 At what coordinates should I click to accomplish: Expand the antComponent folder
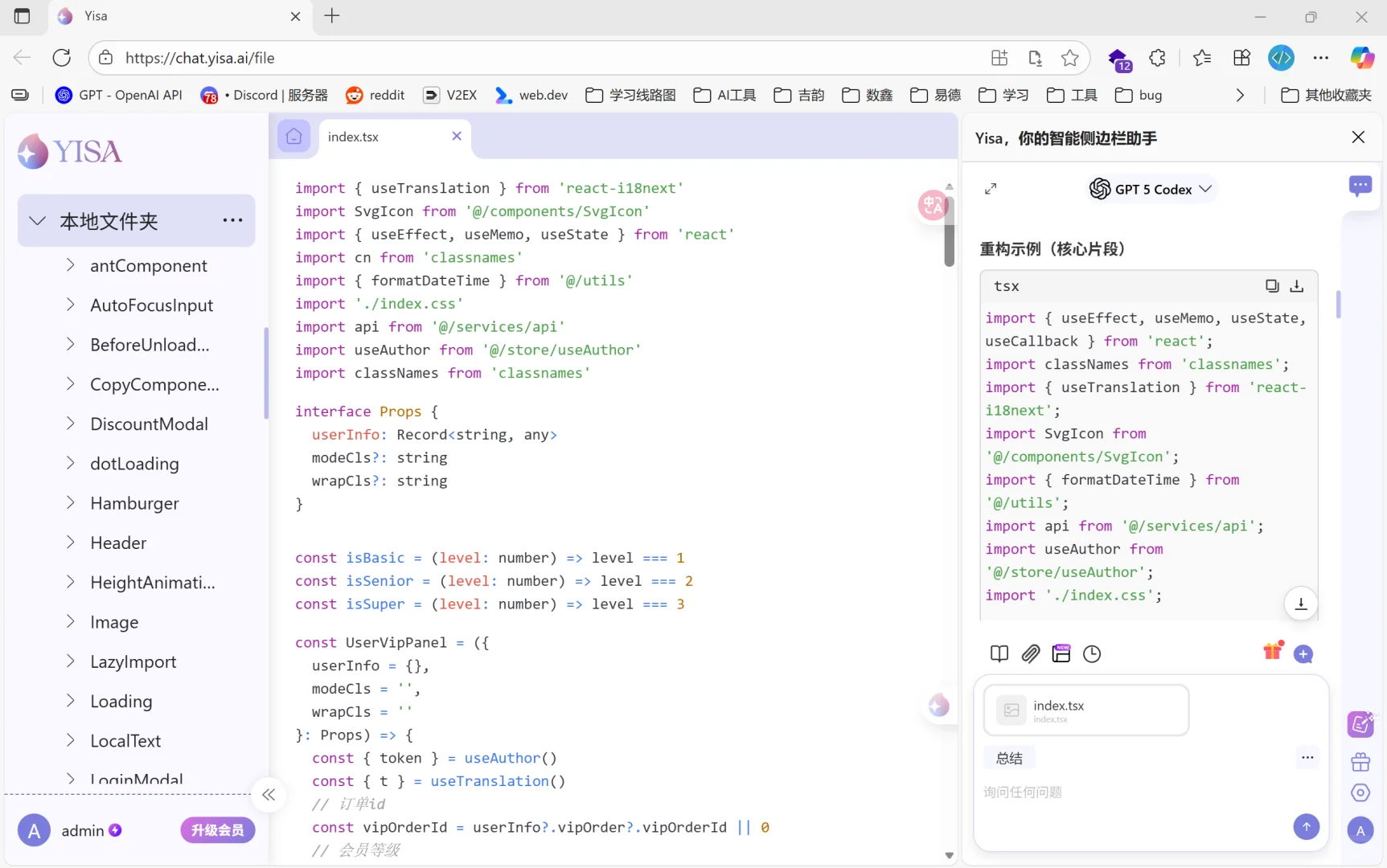point(70,265)
